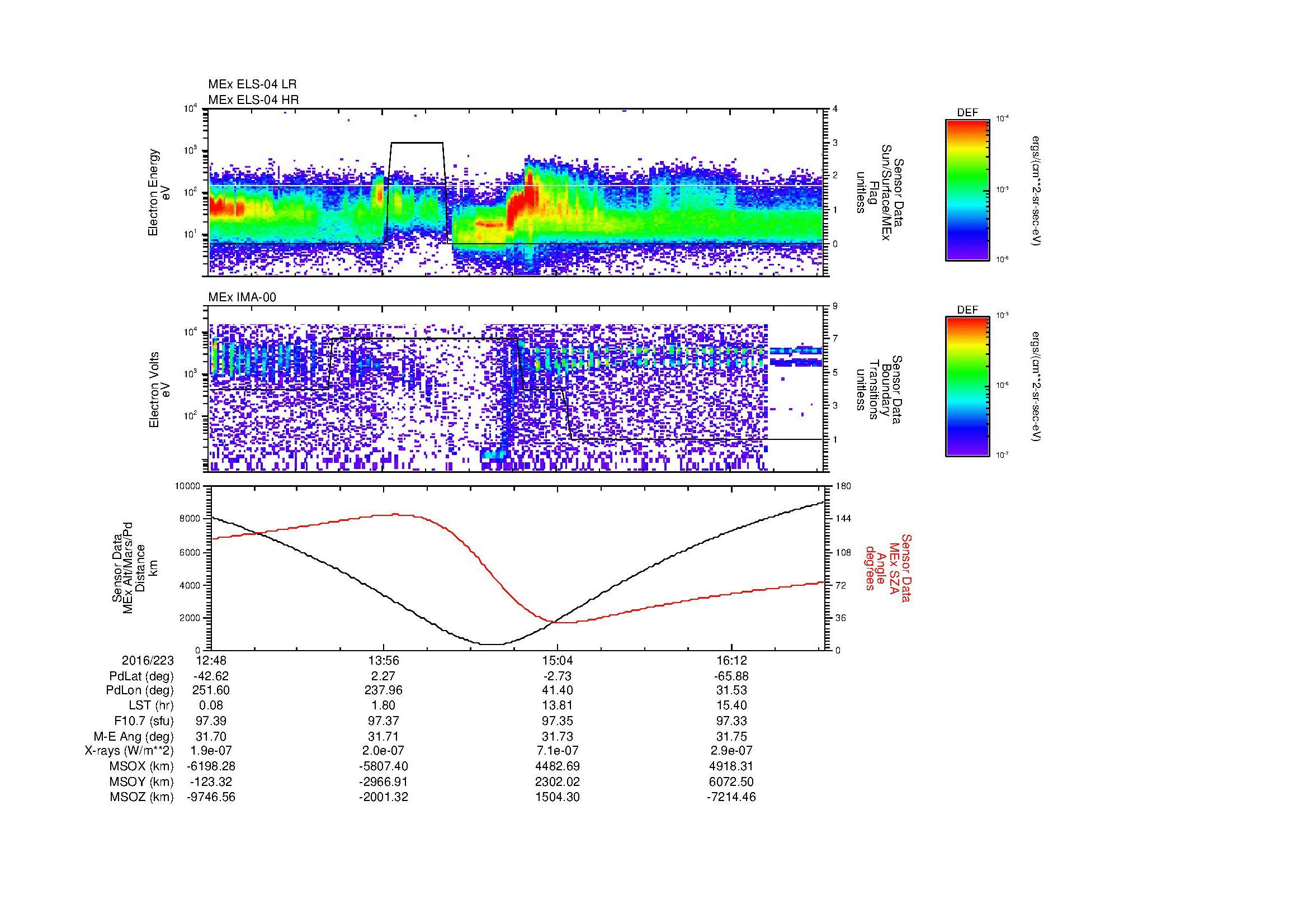This screenshot has height=924, width=1308.
Task: Click the 'X-rays (W/m**2)' row label
Action: pos(129,751)
